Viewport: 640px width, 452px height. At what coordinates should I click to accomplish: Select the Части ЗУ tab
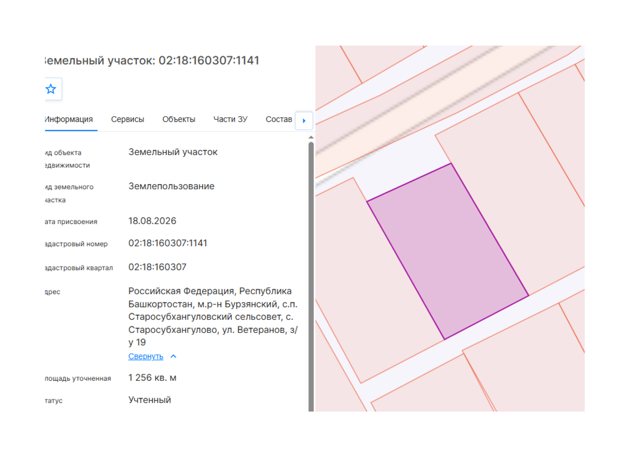coord(230,119)
